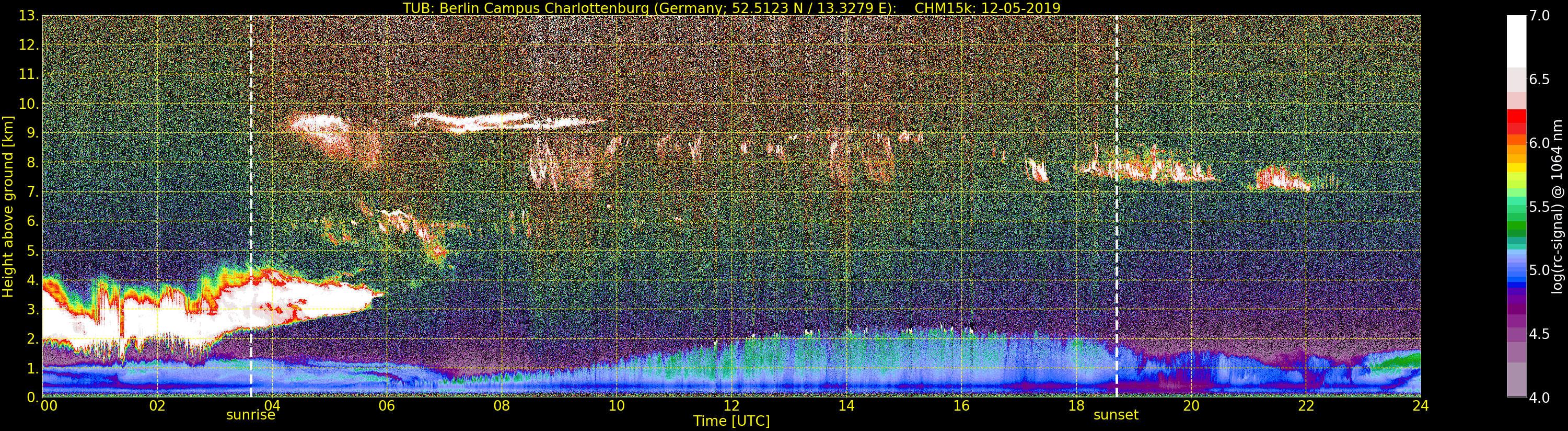Viewport: 1568px width, 431px height.
Task: Click the height axis tick label '9.'
Action: pyautogui.click(x=32, y=133)
